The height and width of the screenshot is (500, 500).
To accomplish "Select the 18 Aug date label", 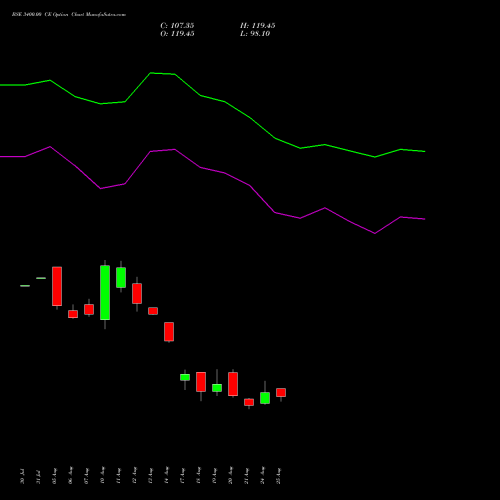I will [198, 476].
